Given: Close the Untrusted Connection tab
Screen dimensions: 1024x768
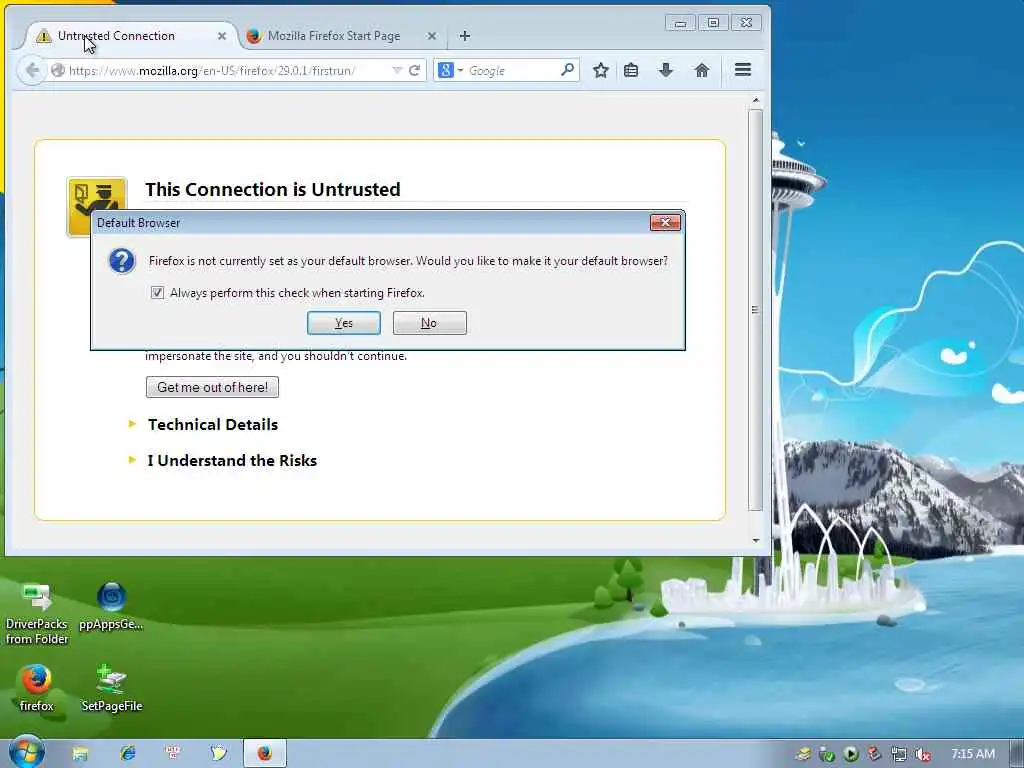Looking at the screenshot, I should (x=222, y=36).
